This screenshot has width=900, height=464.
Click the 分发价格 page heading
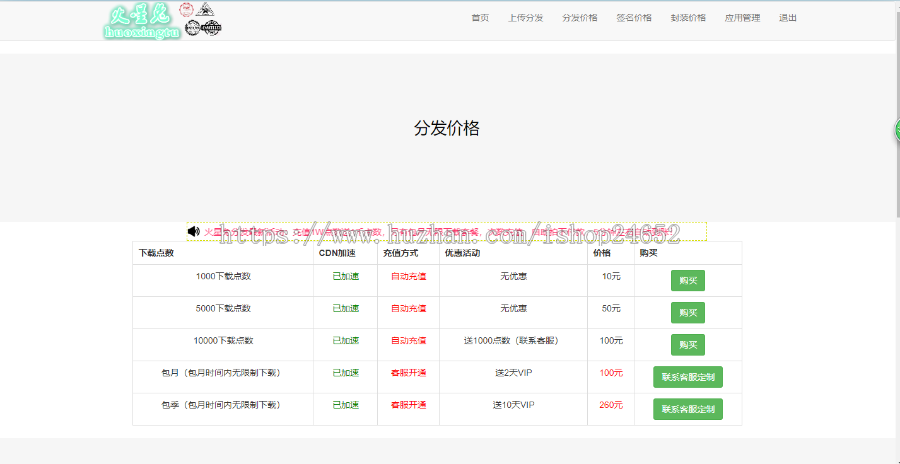(447, 128)
